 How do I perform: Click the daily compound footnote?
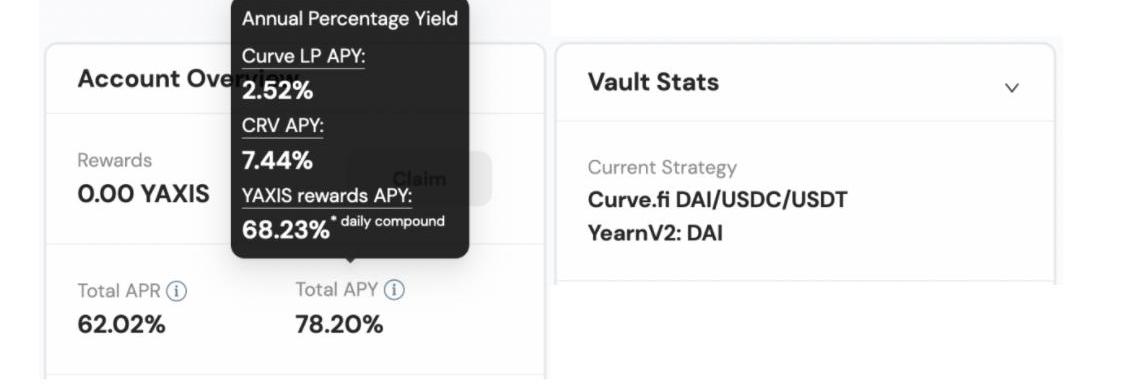pyautogui.click(x=389, y=221)
